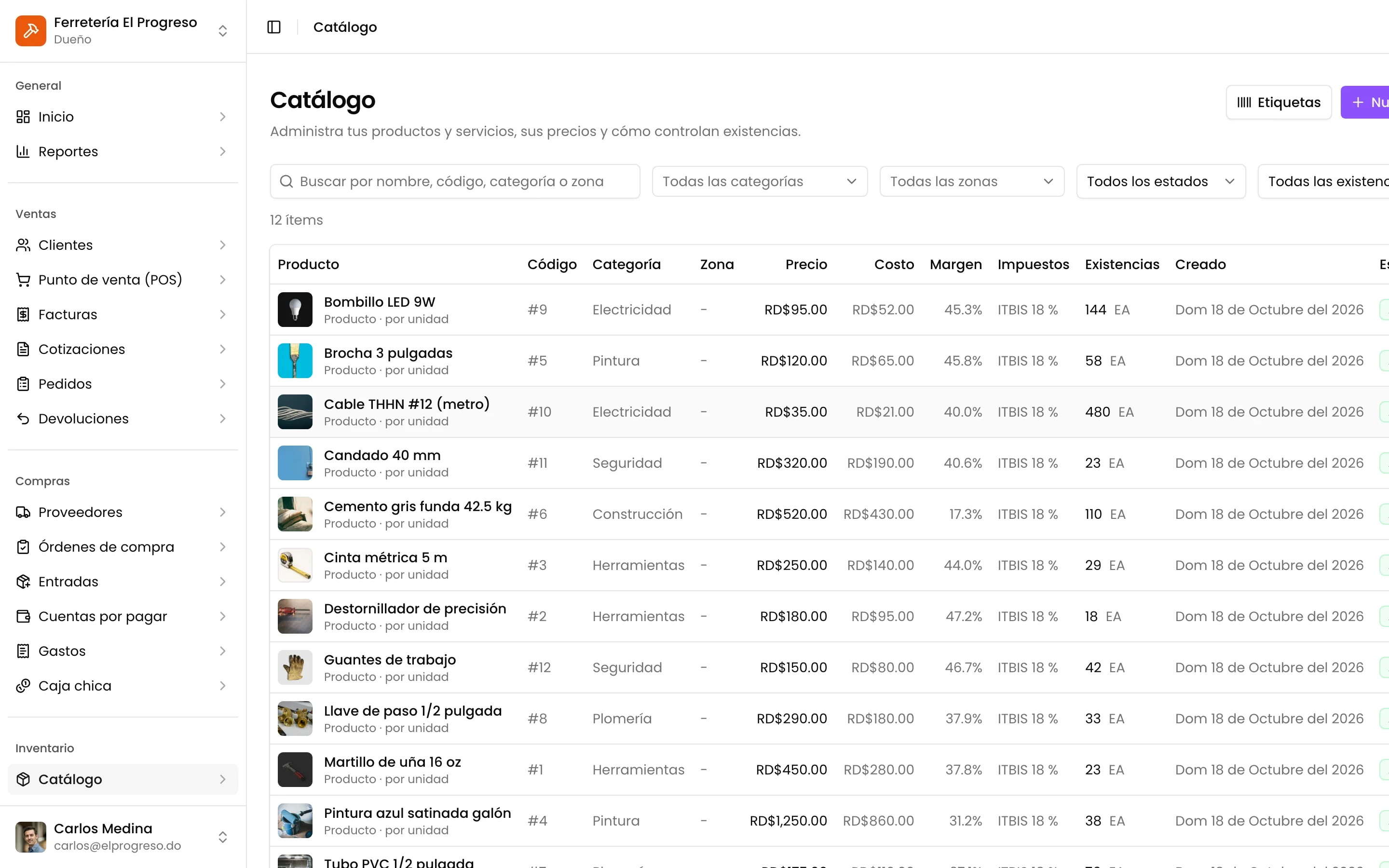This screenshot has width=1389, height=868.
Task: Click the Etiquetas button
Action: (1278, 102)
